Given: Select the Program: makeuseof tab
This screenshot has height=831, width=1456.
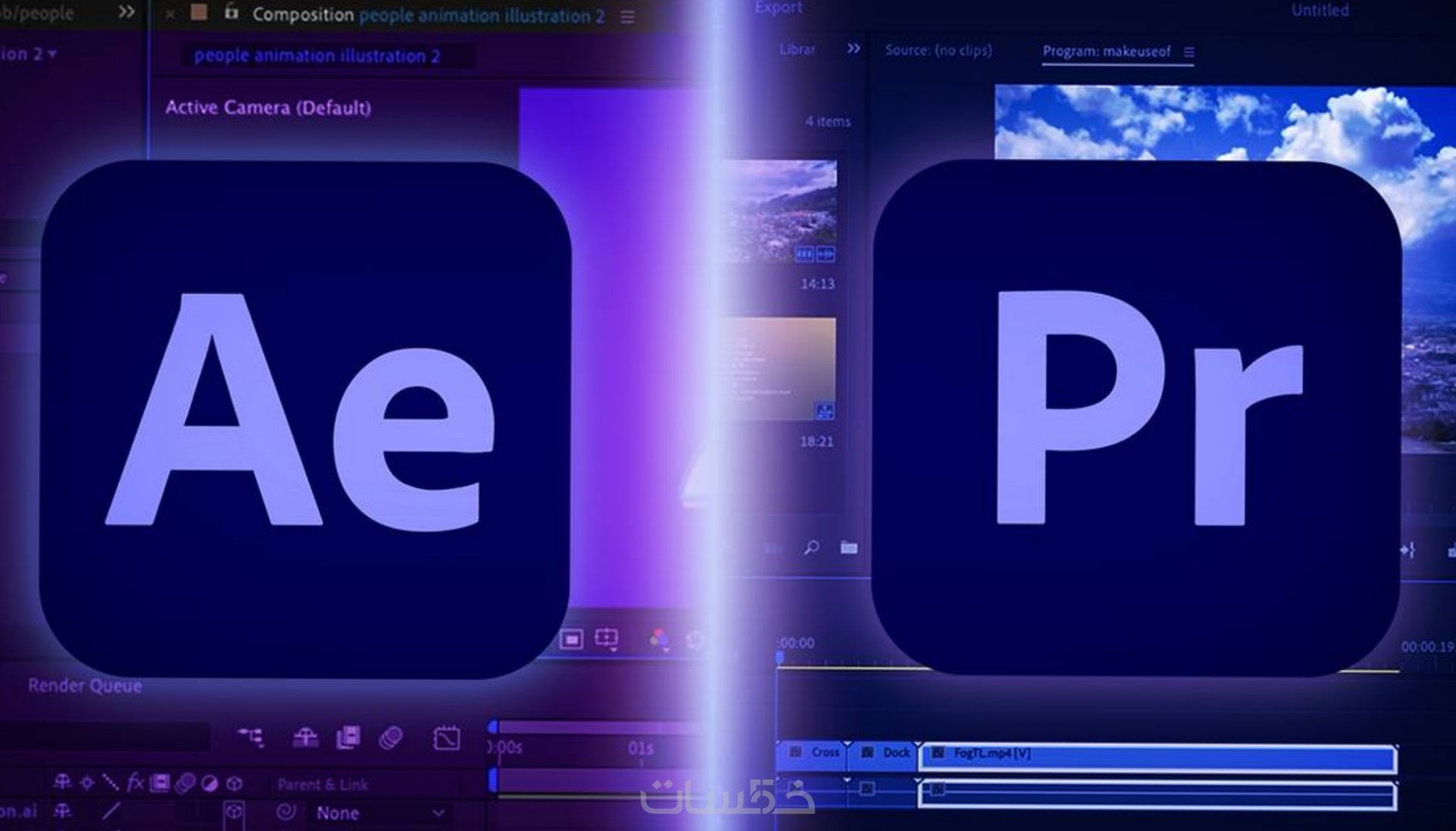Looking at the screenshot, I should pos(1107,51).
